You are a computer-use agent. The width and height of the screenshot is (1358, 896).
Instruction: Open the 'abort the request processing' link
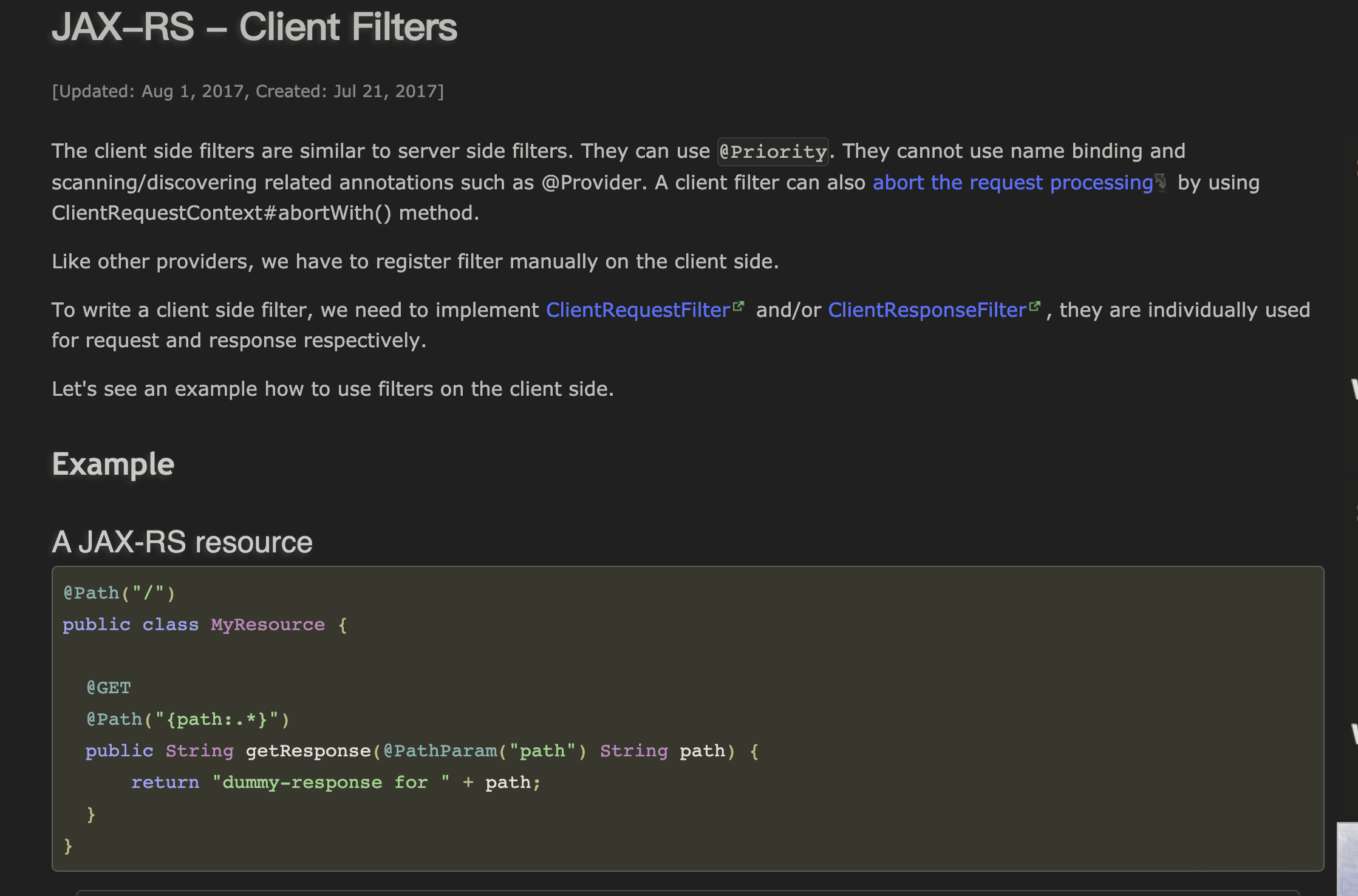(1012, 183)
